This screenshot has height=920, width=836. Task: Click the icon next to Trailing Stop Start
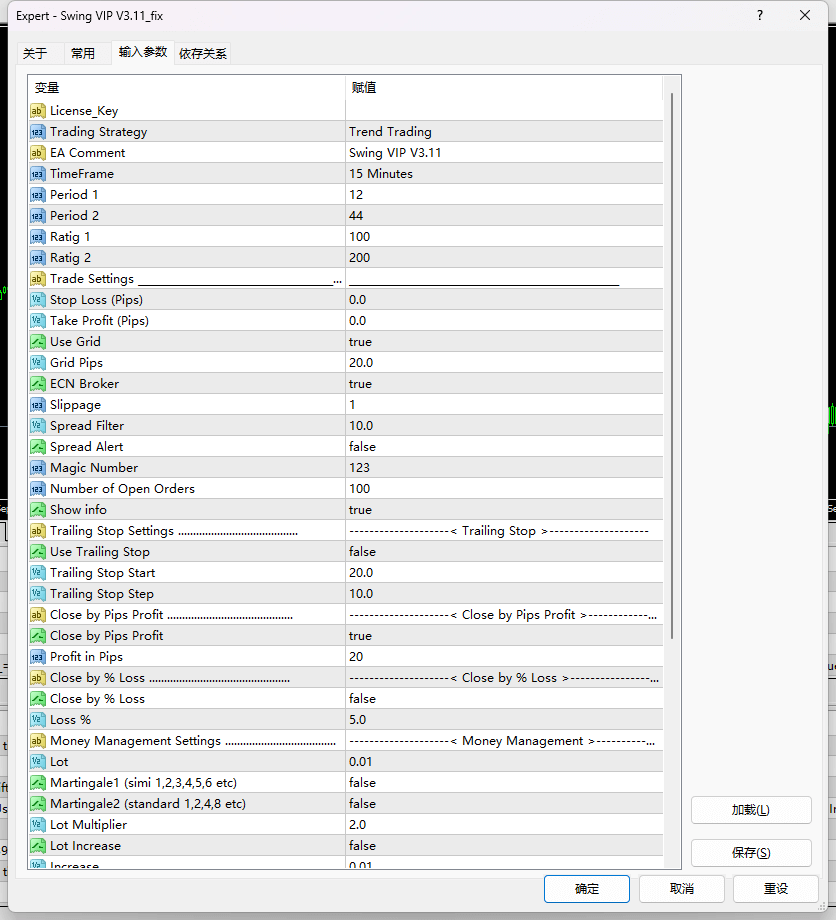[39, 572]
